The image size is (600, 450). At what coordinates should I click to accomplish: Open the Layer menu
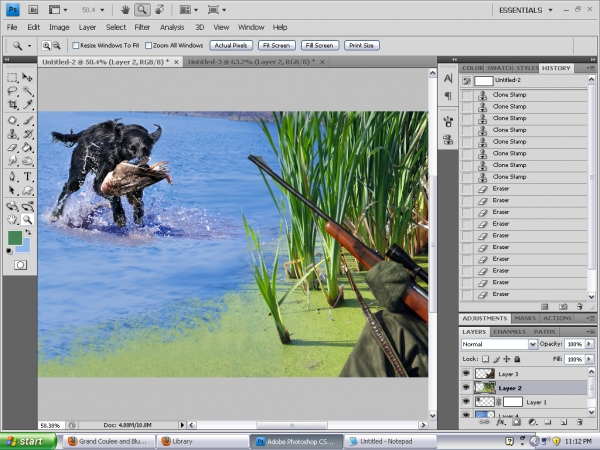tap(87, 27)
